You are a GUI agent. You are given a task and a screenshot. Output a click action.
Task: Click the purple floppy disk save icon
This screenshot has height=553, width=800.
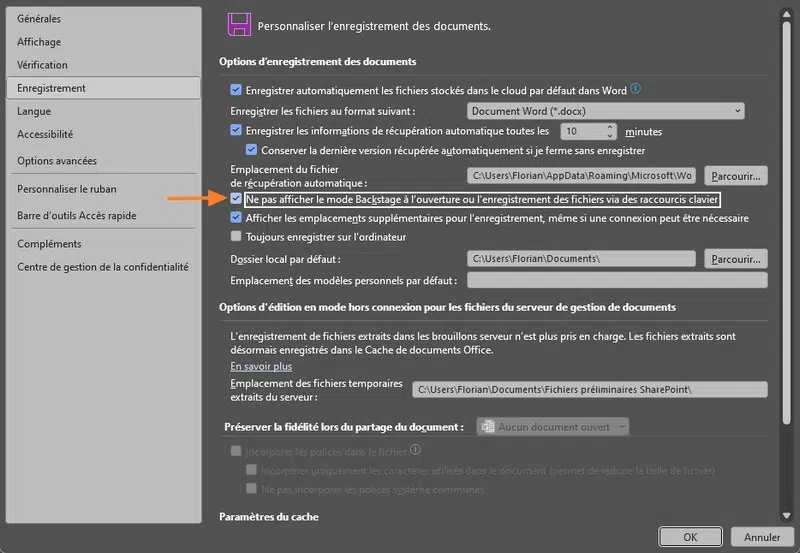[x=239, y=24]
